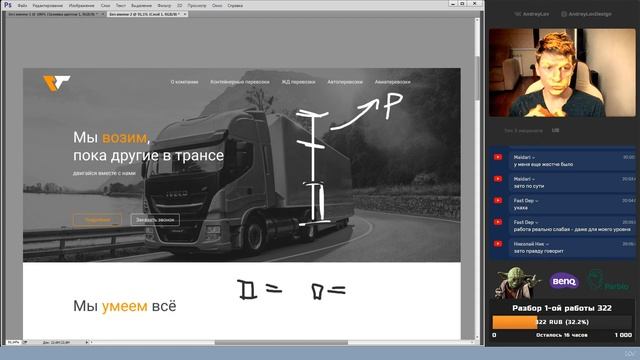640x360 pixels.
Task: Open the Фильтр menu
Action: click(x=164, y=6)
